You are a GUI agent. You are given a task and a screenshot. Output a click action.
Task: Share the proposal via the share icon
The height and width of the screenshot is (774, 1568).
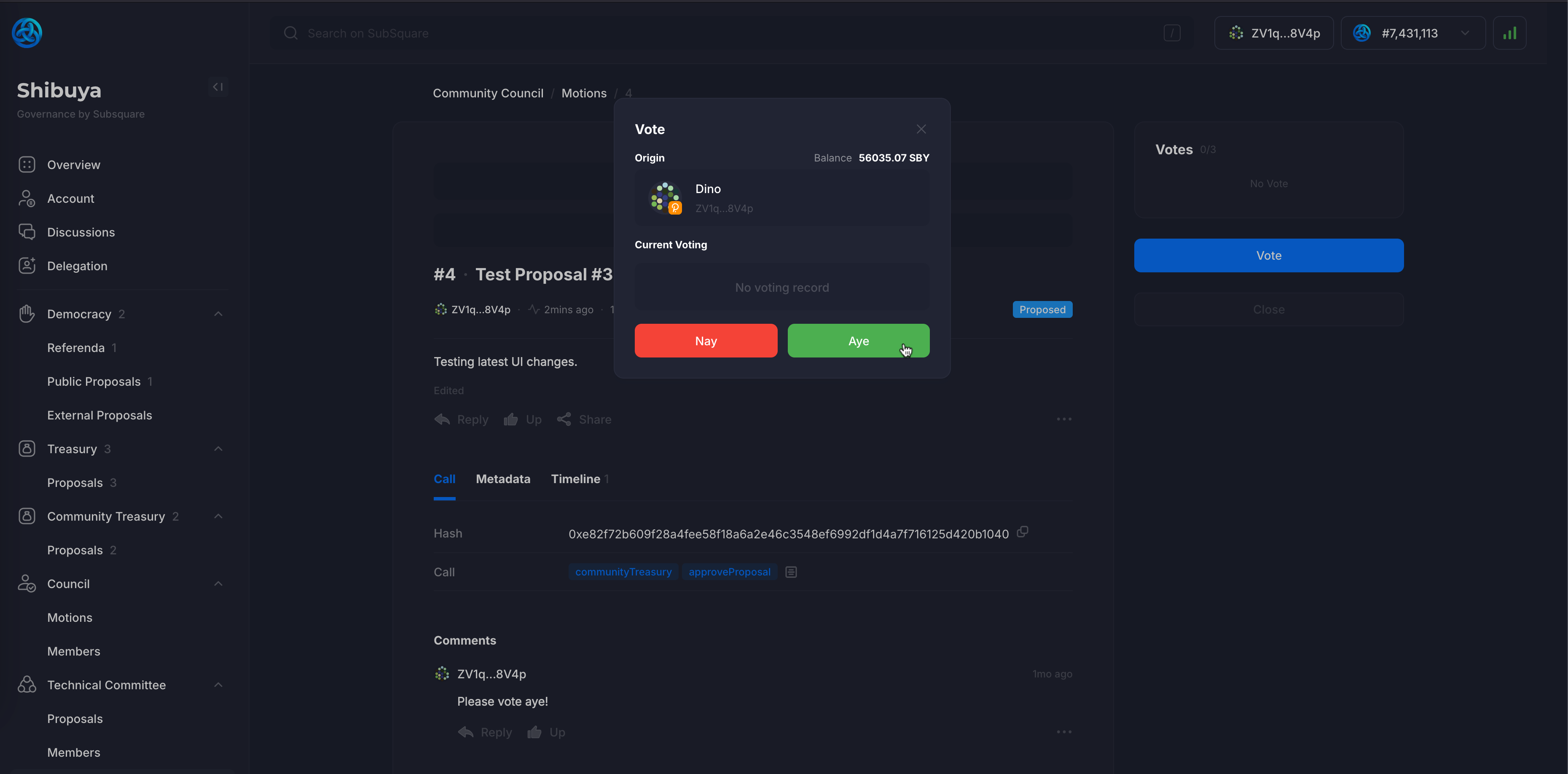564,419
